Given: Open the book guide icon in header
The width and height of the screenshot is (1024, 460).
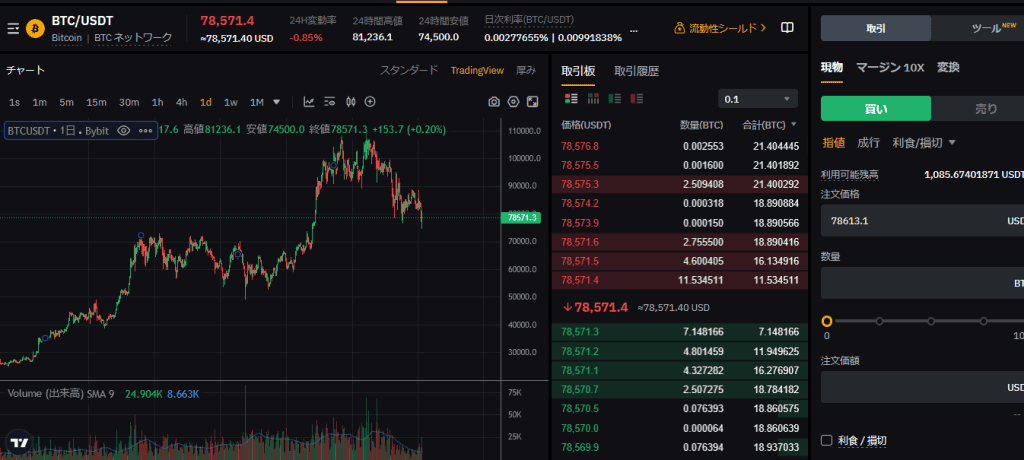Looking at the screenshot, I should click(x=788, y=28).
